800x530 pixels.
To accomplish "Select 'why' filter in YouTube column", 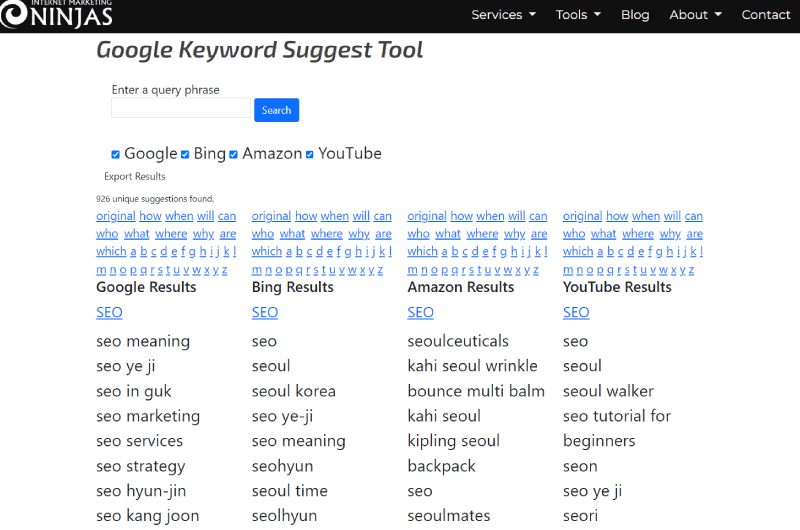I will (x=670, y=234).
